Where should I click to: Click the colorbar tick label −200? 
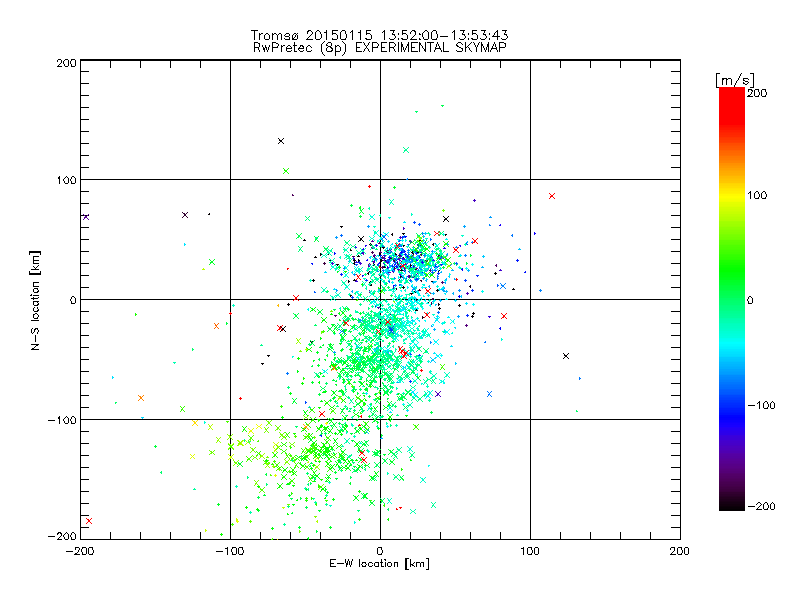761,507
